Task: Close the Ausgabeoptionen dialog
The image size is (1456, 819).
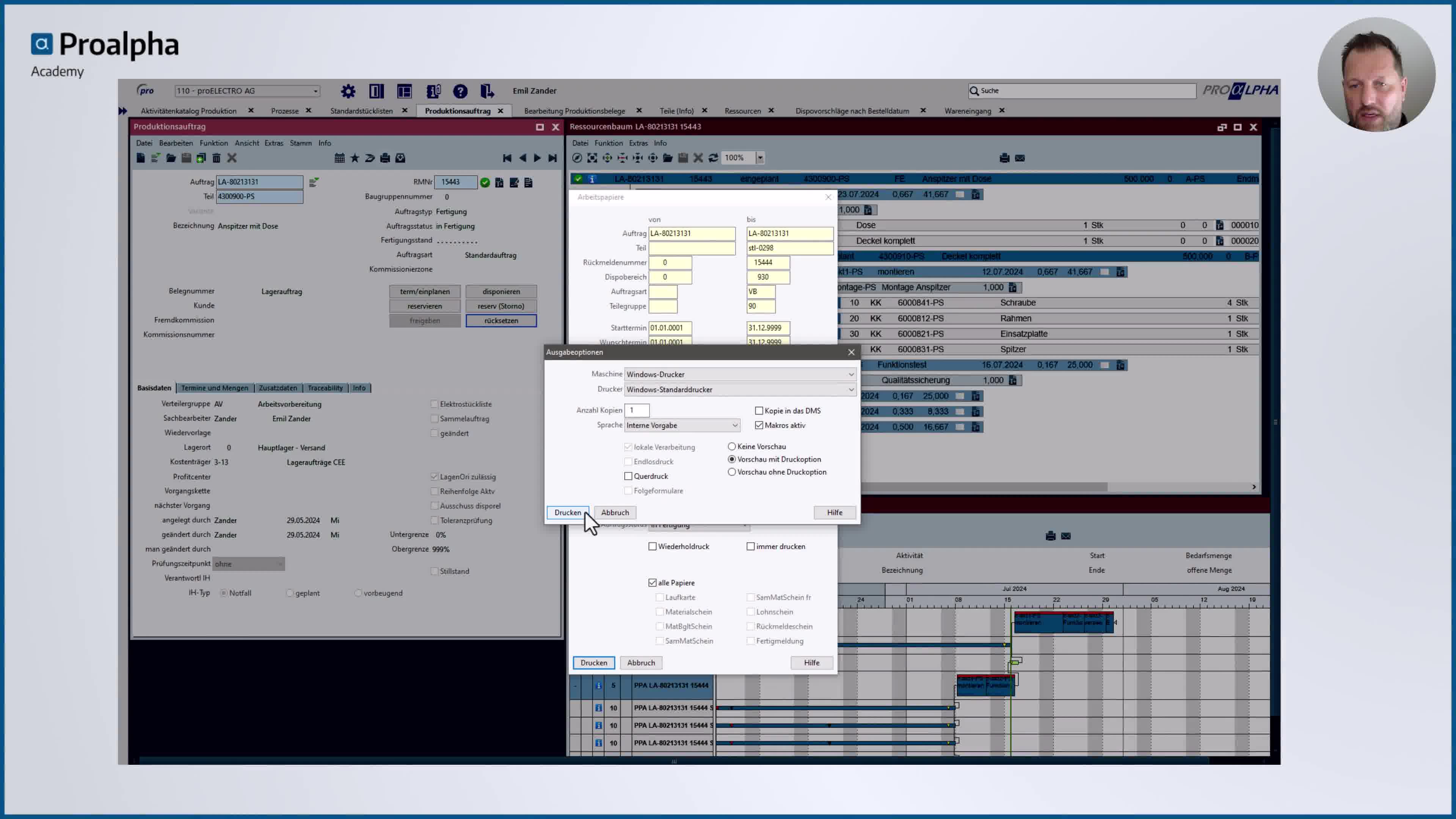Action: tap(851, 353)
